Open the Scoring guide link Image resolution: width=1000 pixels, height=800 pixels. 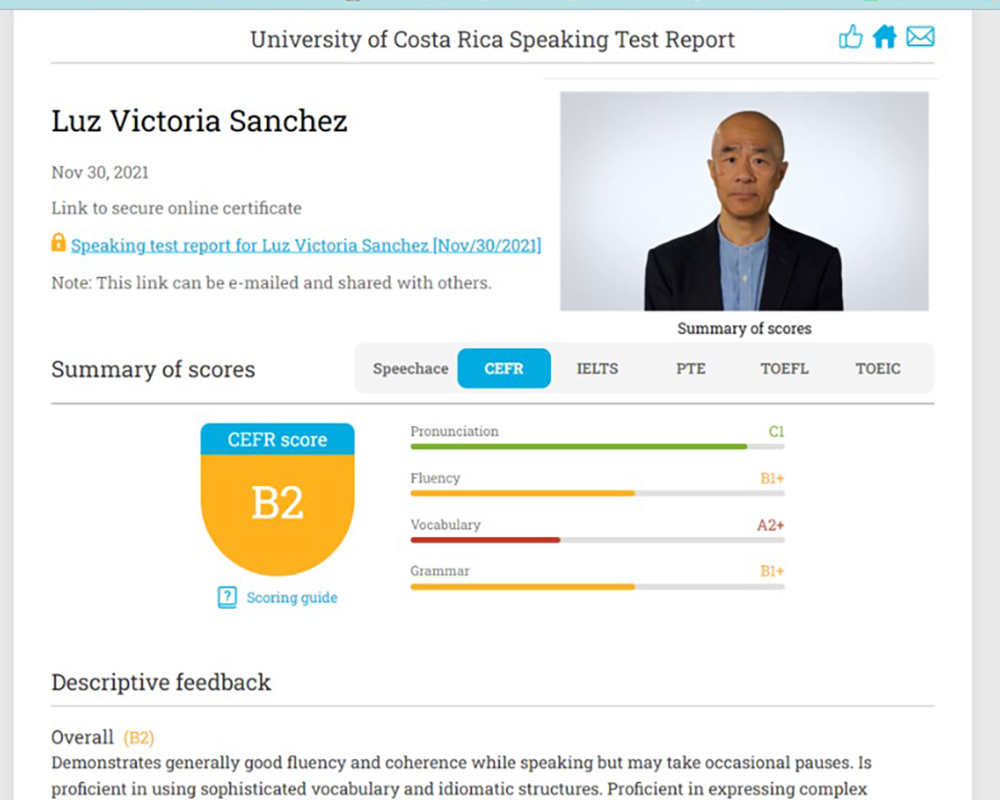[292, 598]
